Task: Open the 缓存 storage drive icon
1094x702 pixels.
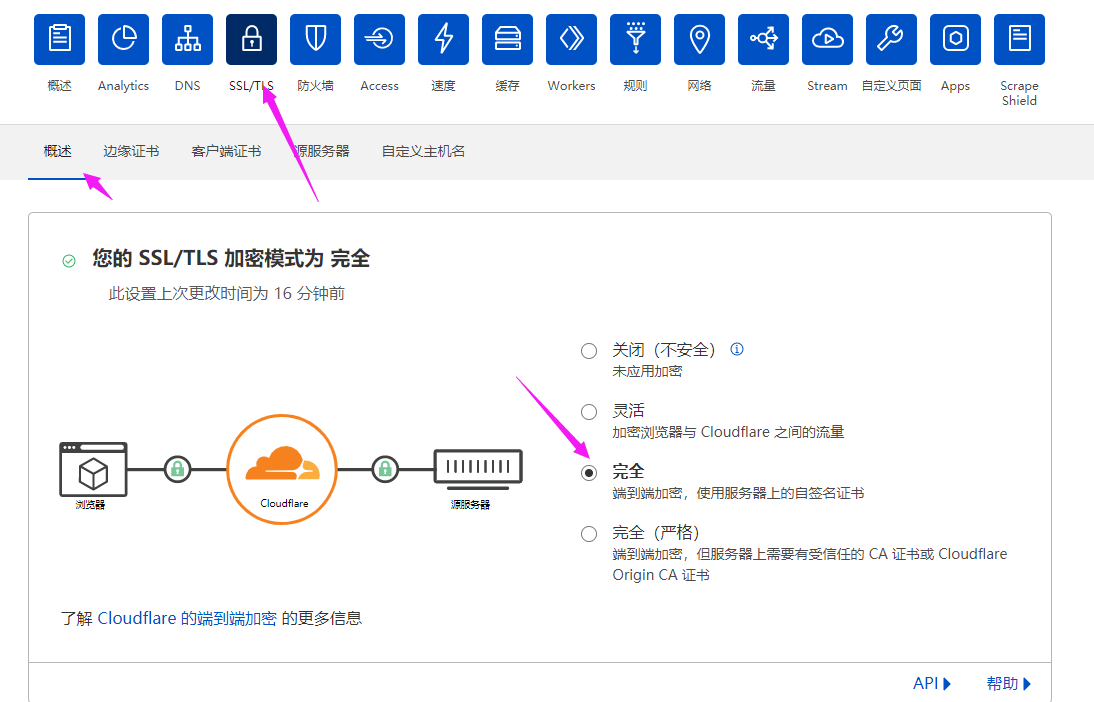Action: (507, 39)
